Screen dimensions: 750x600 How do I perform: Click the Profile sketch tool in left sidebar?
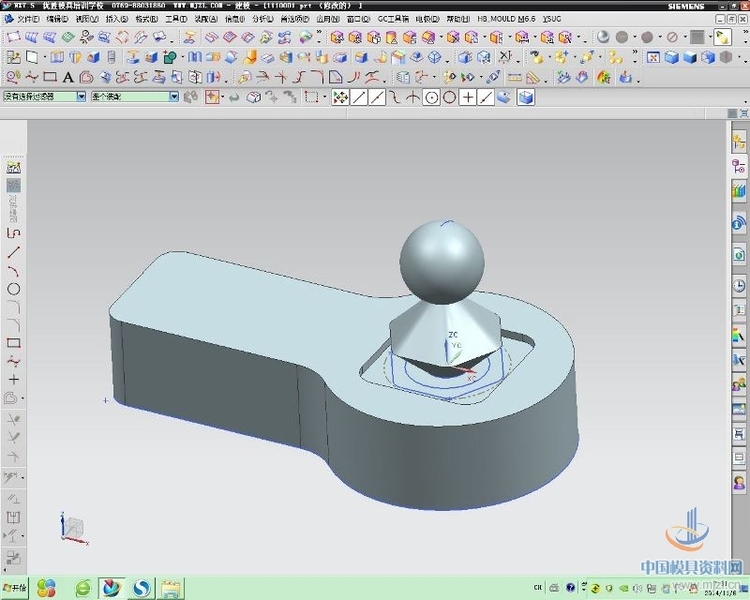pos(14,233)
